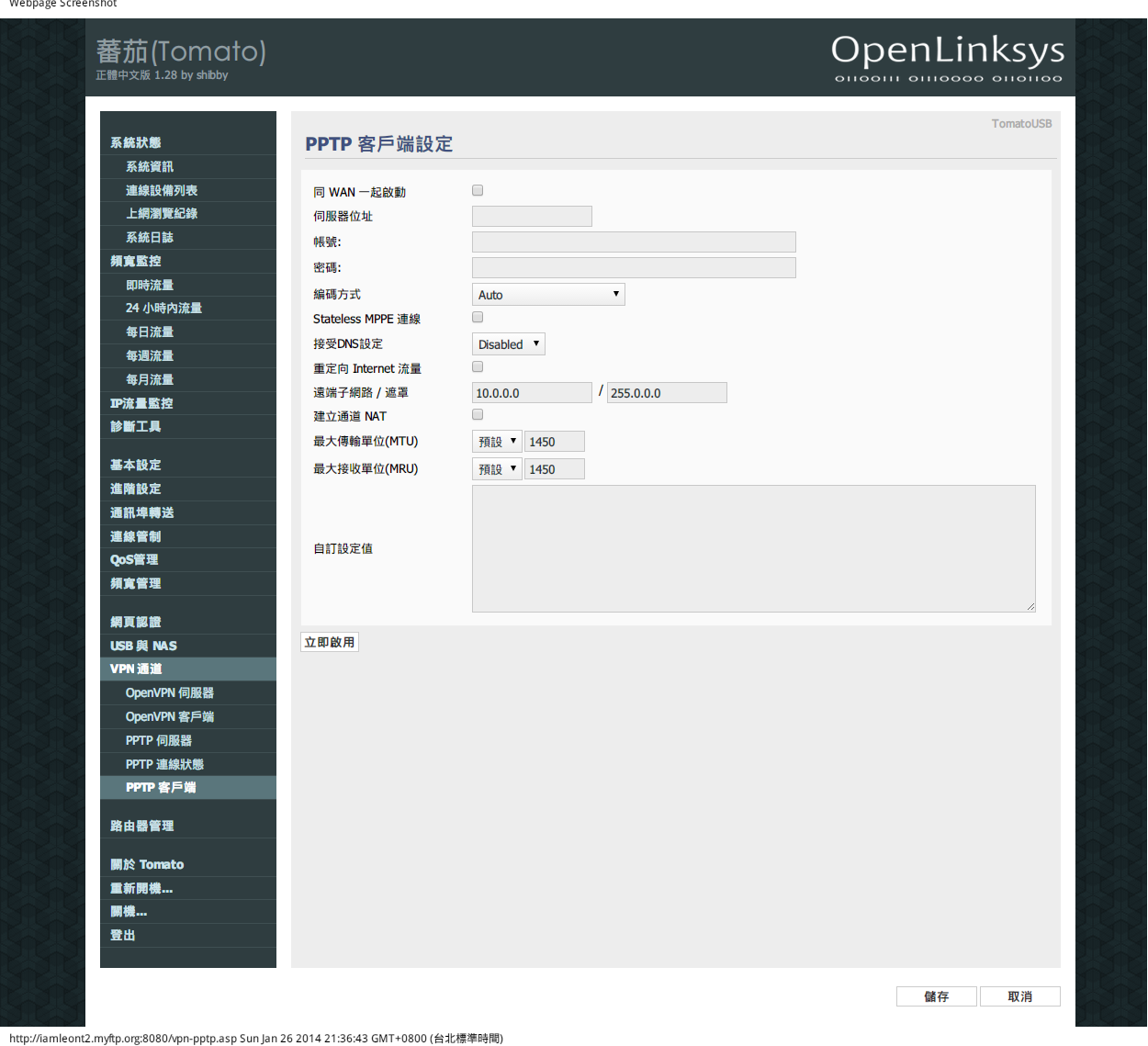Open 連線管制 section
The image size is (1148, 1046).
coord(188,537)
